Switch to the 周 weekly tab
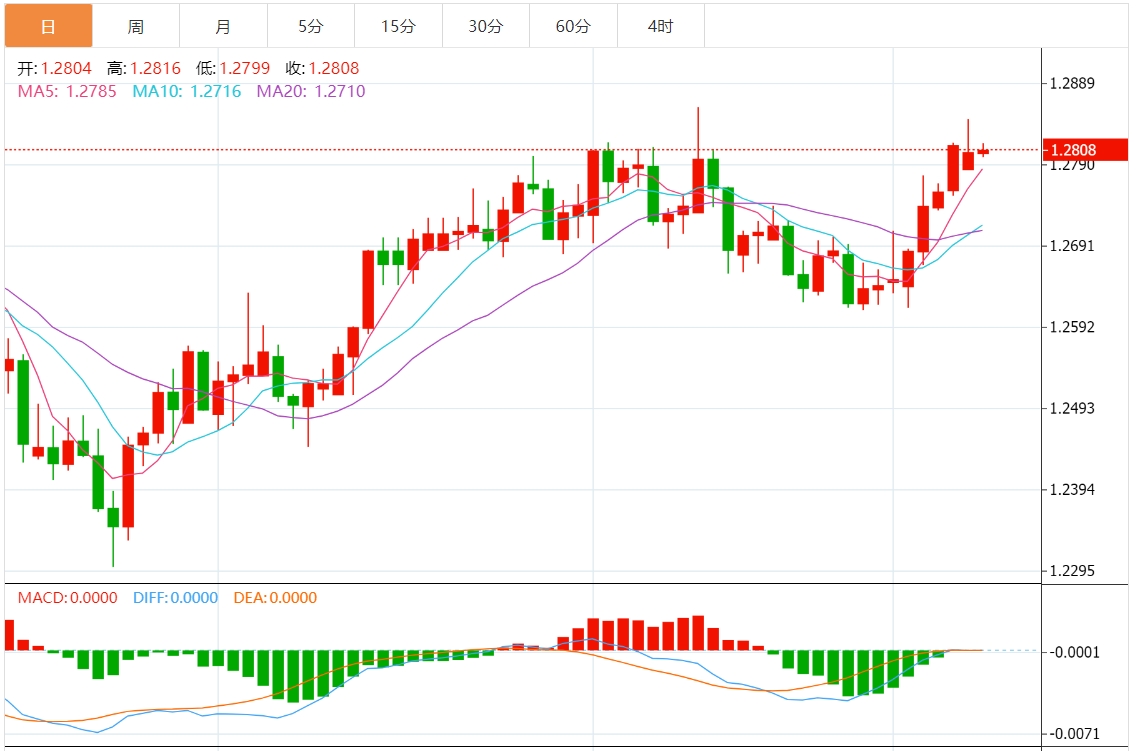 136,26
